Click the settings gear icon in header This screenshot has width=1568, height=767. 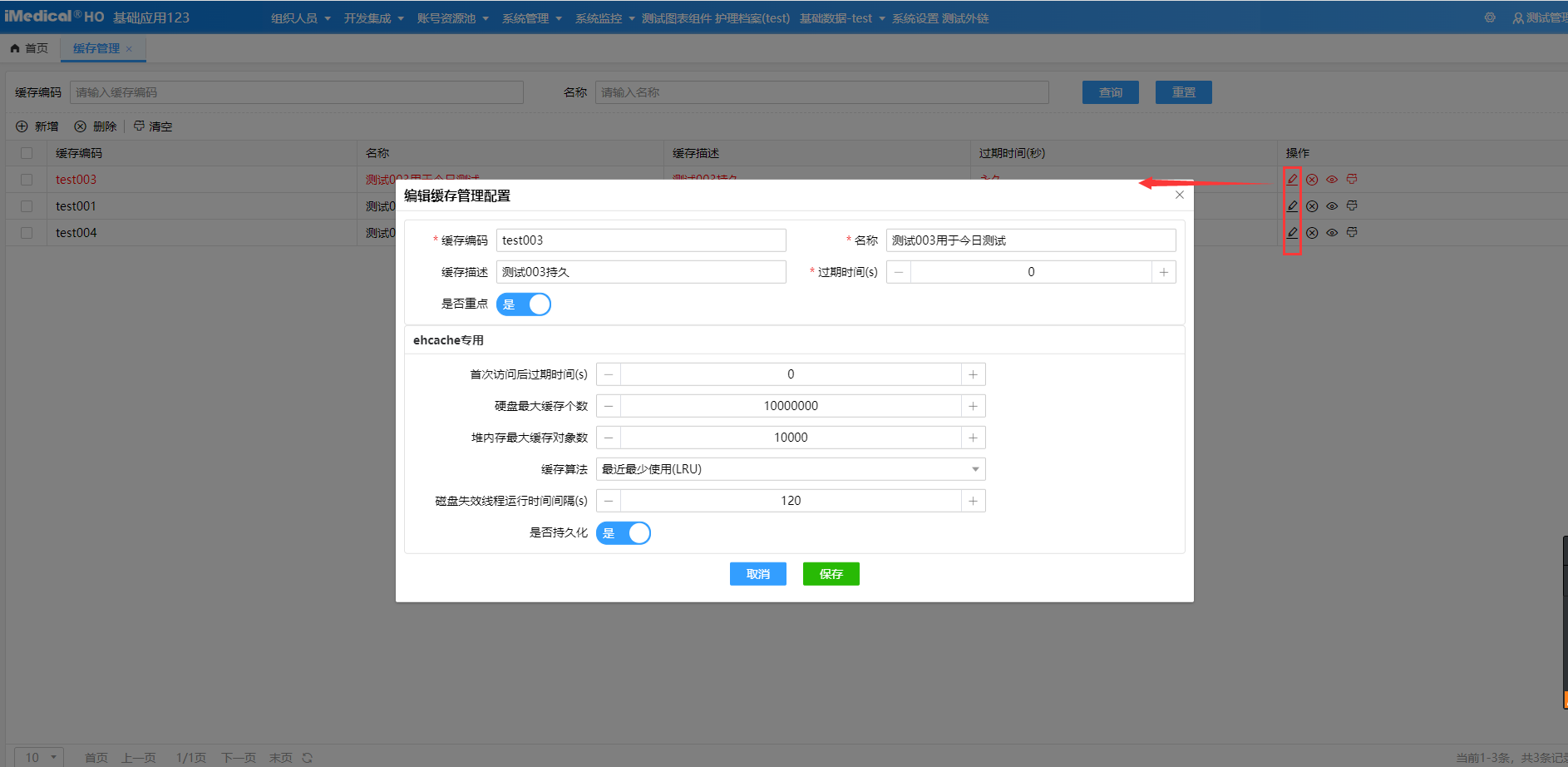pyautogui.click(x=1490, y=17)
